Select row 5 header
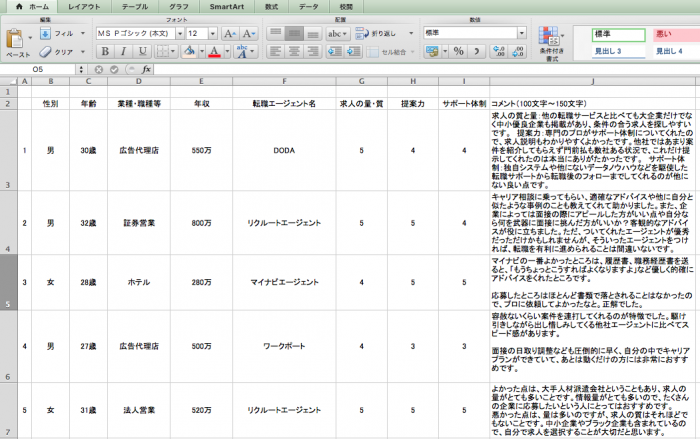Viewport: 700px width, 439px height. [8, 282]
